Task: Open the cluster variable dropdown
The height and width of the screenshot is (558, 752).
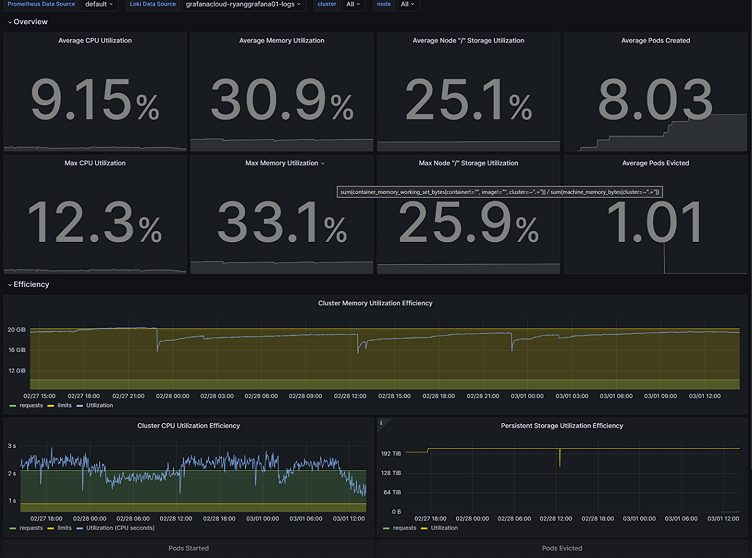Action: (x=353, y=5)
